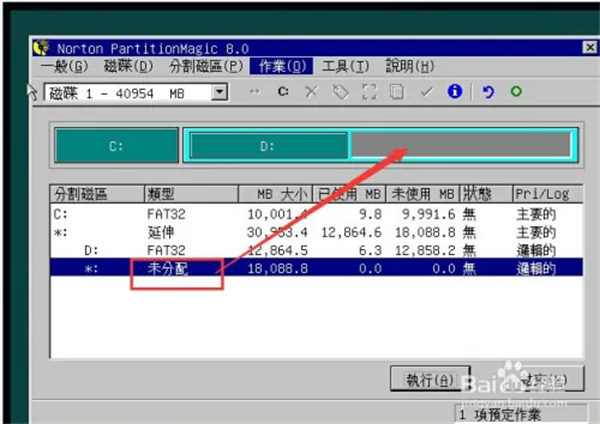Viewport: 600px width, 424px height.
Task: Click 主要的 in the C: row
Action: [536, 214]
